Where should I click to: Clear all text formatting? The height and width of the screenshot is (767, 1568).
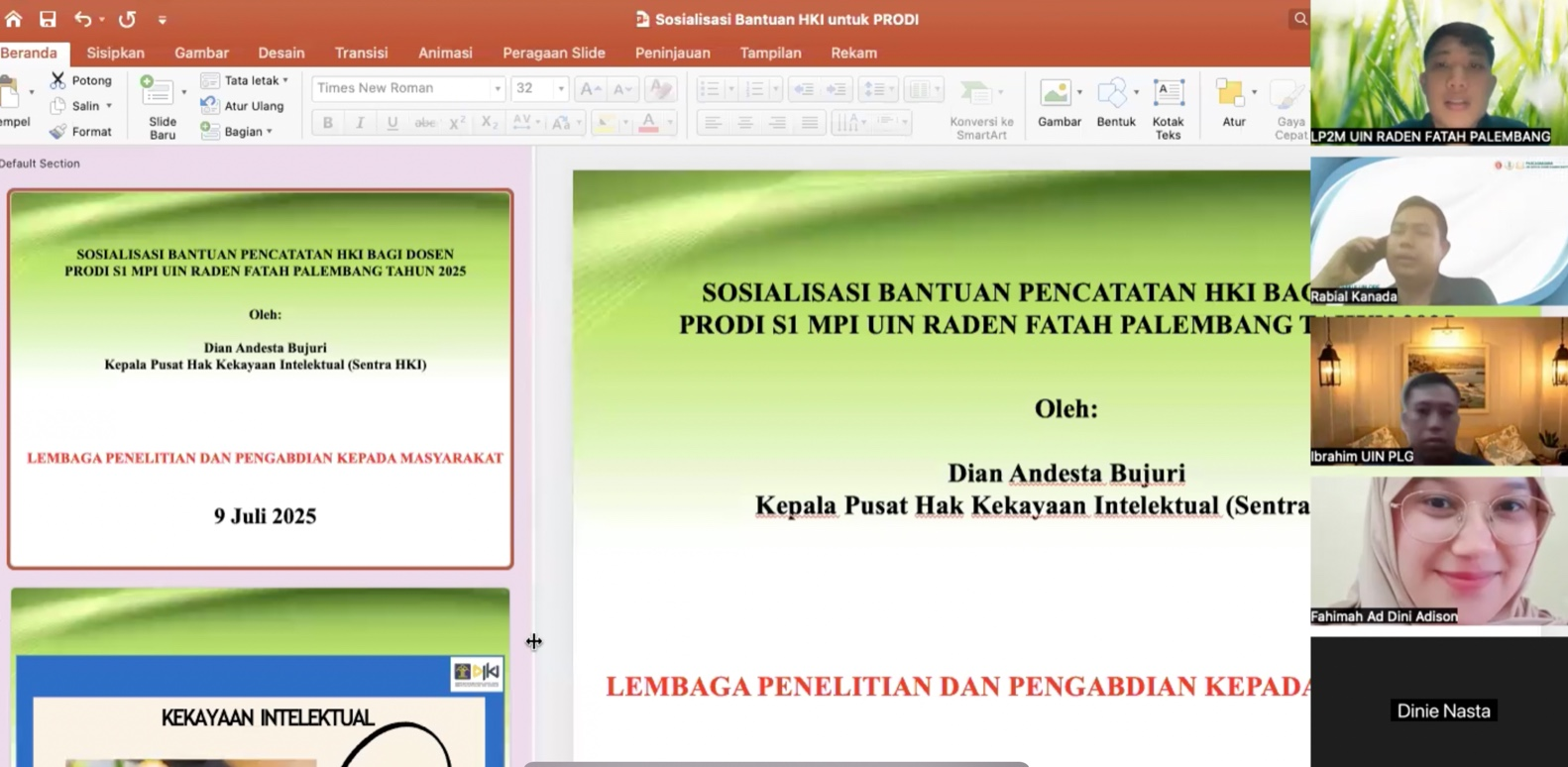659,89
